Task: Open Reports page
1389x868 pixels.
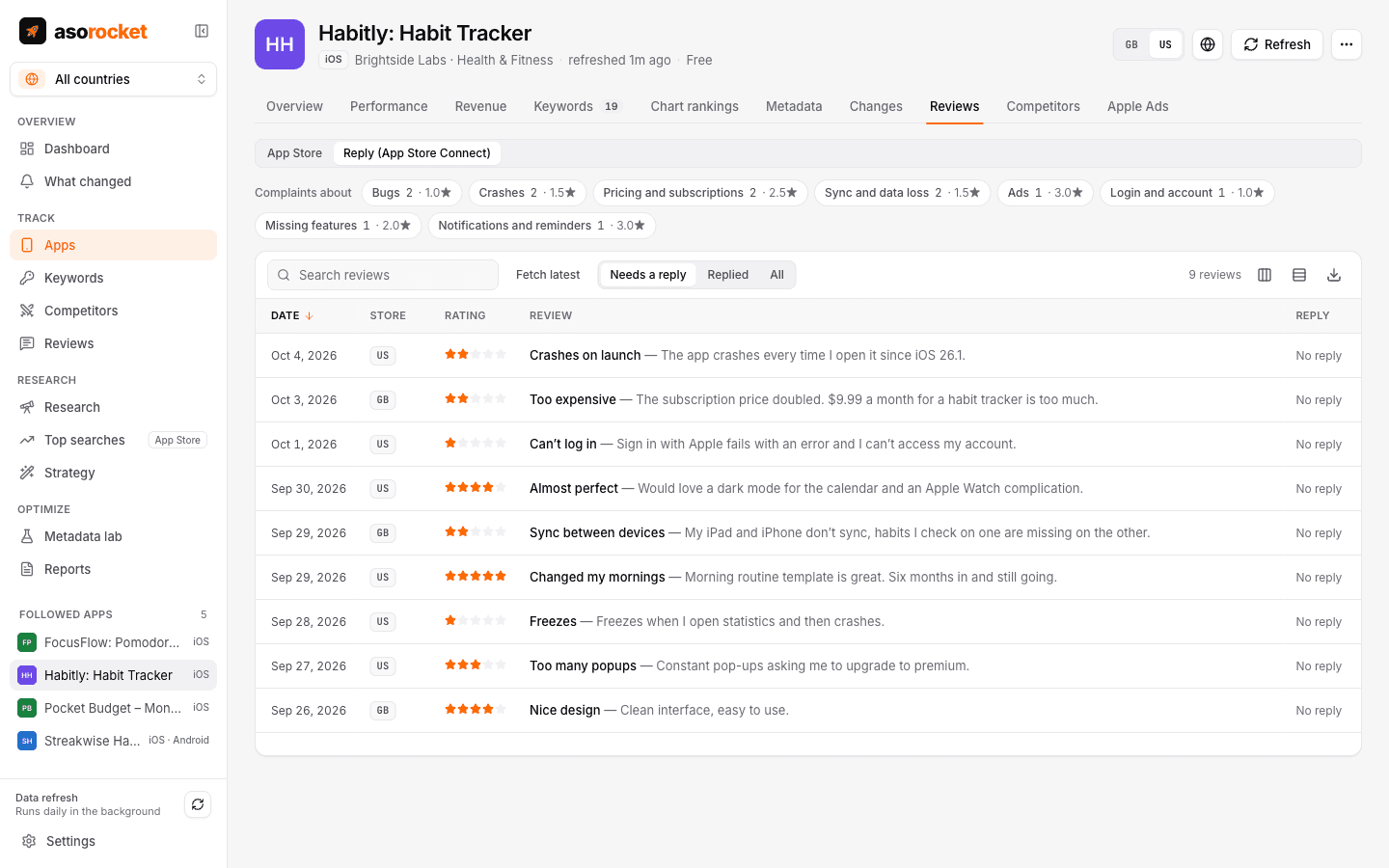Action: tap(113, 569)
